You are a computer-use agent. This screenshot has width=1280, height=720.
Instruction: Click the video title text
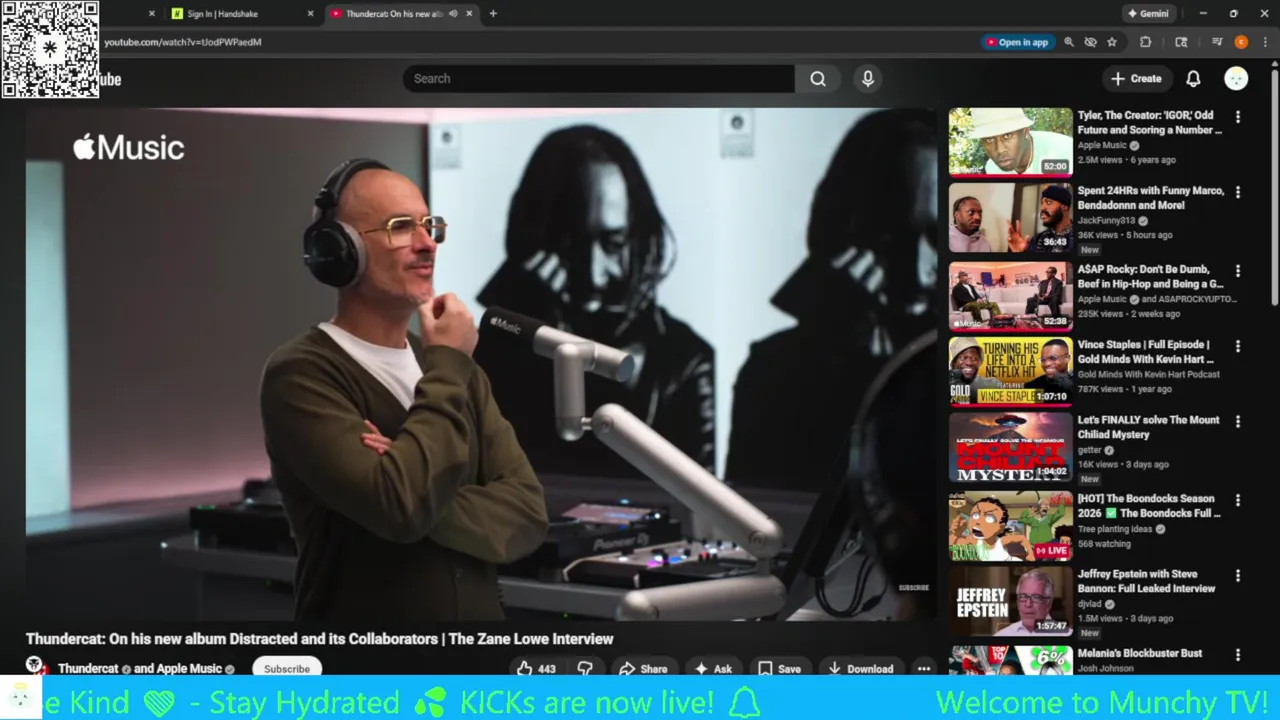click(x=319, y=639)
